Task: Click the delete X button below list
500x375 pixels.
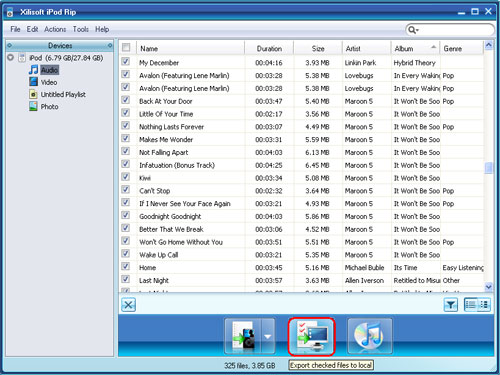Action: point(128,305)
